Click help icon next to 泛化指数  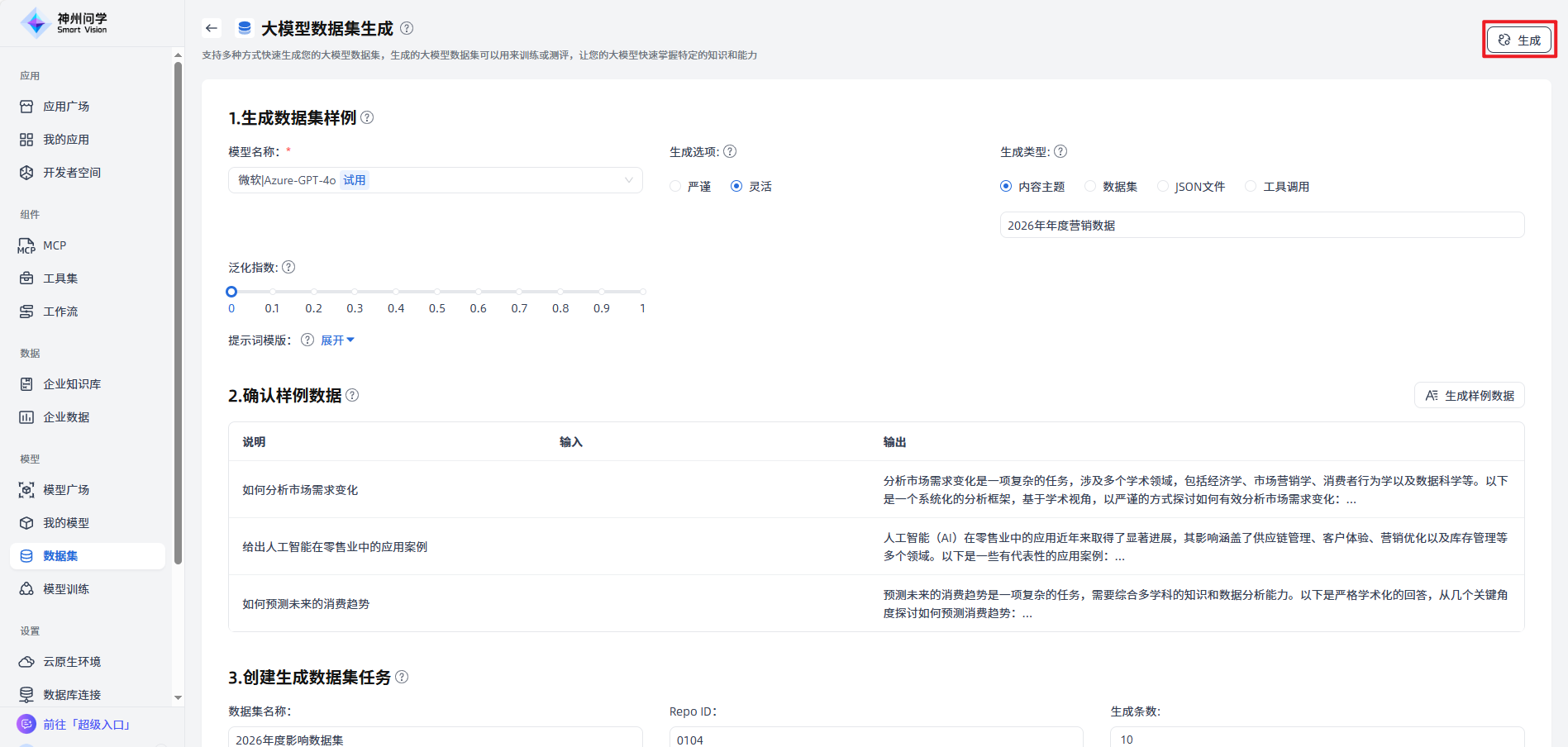tap(288, 267)
